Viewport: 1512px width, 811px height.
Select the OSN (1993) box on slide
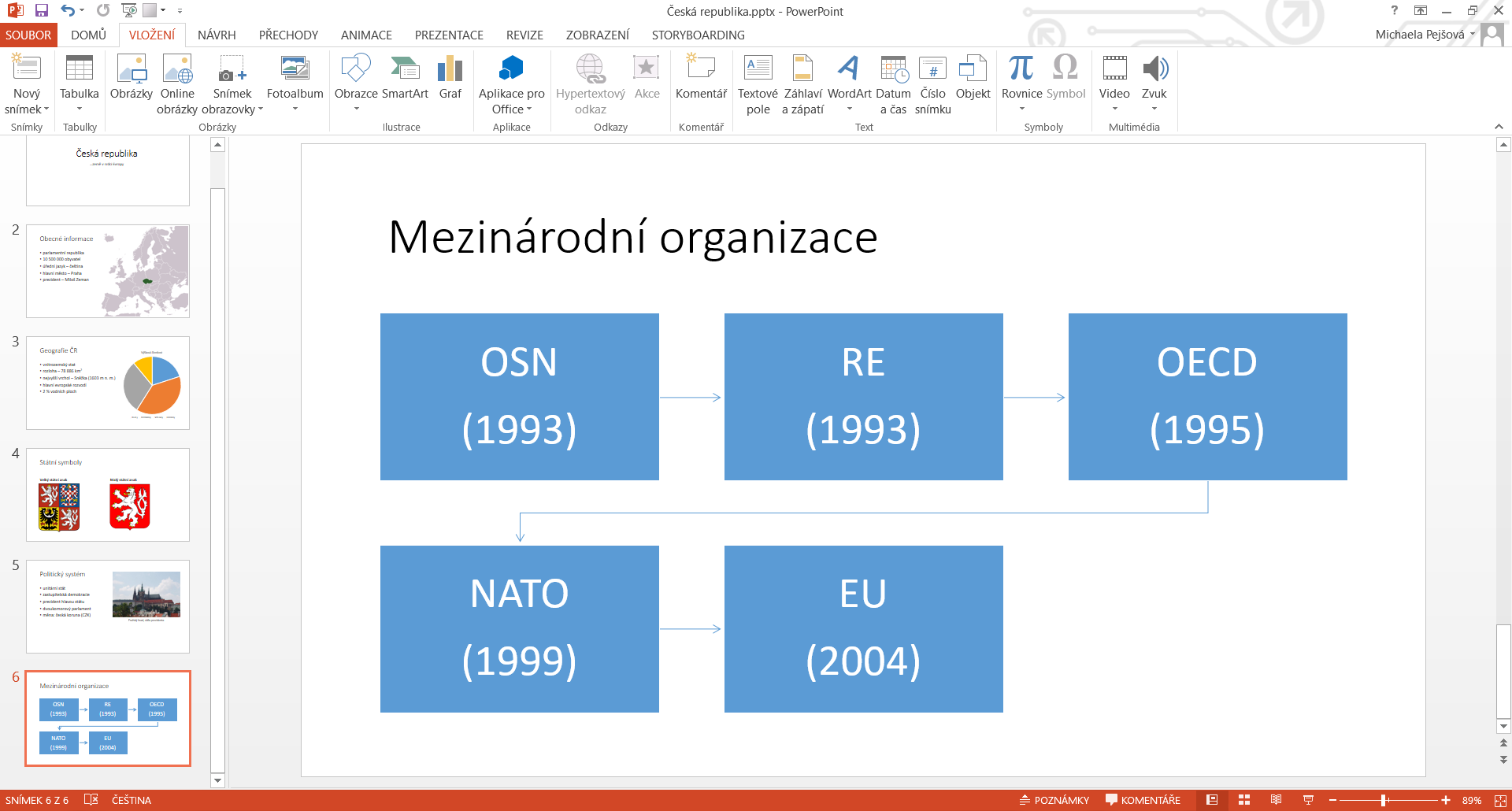coord(520,397)
